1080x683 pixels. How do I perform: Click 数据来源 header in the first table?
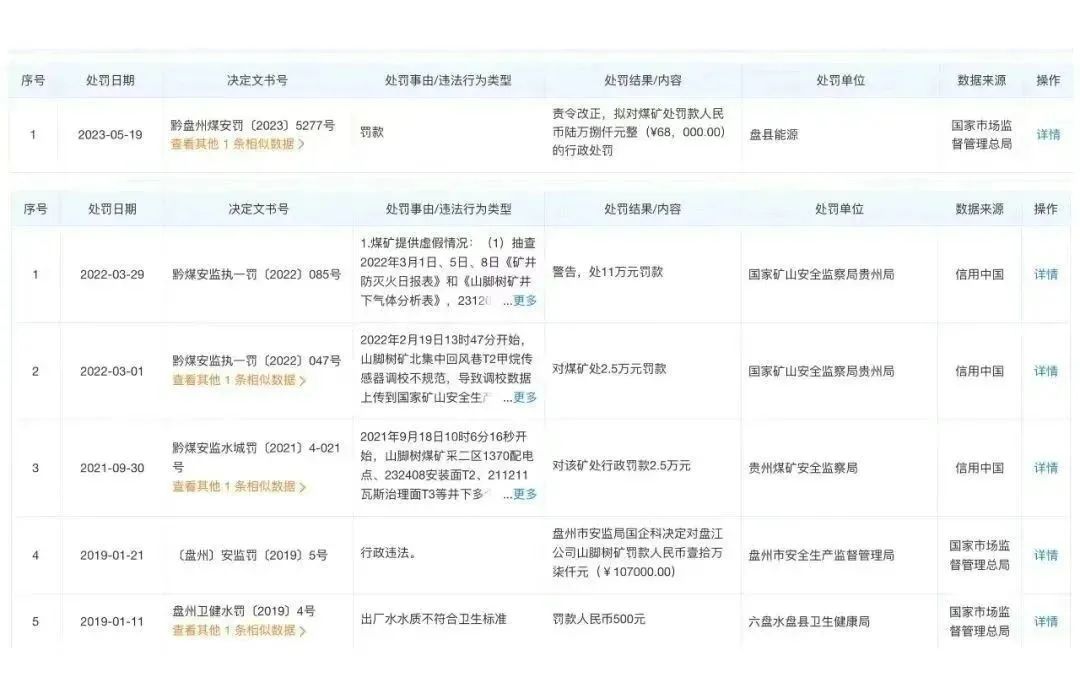pos(982,81)
